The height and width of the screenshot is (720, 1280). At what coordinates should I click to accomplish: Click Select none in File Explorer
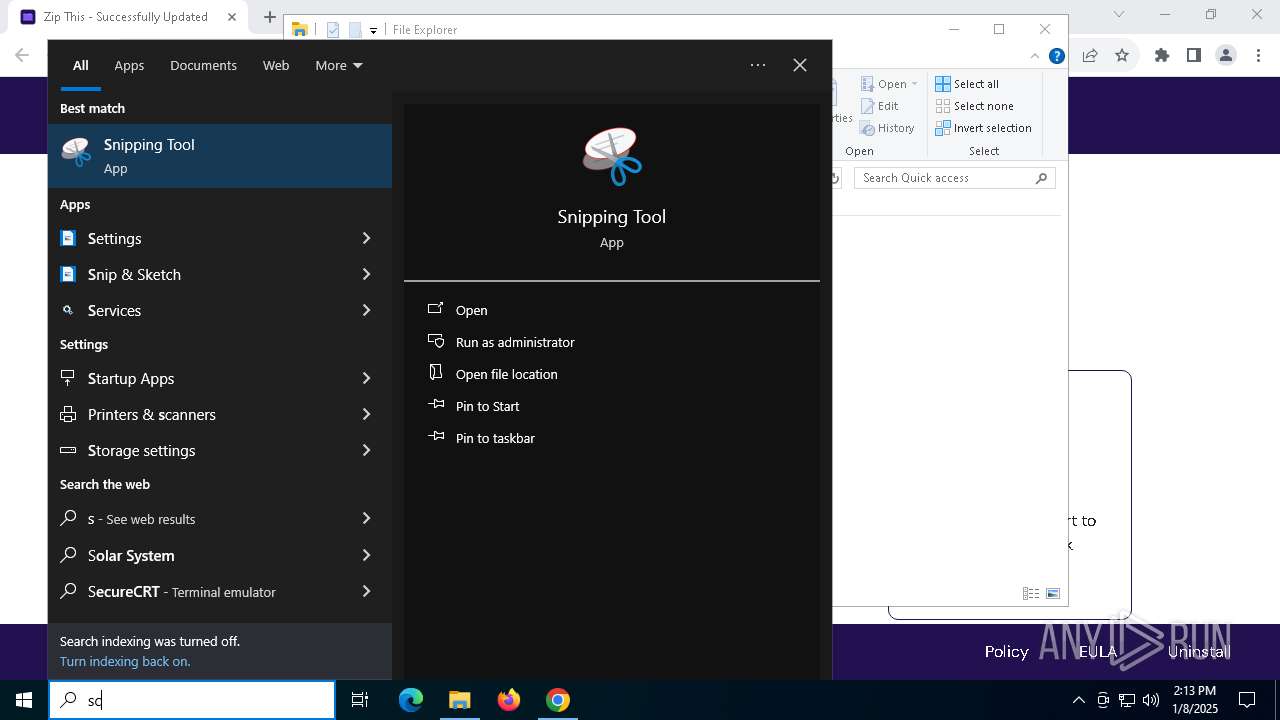[974, 106]
